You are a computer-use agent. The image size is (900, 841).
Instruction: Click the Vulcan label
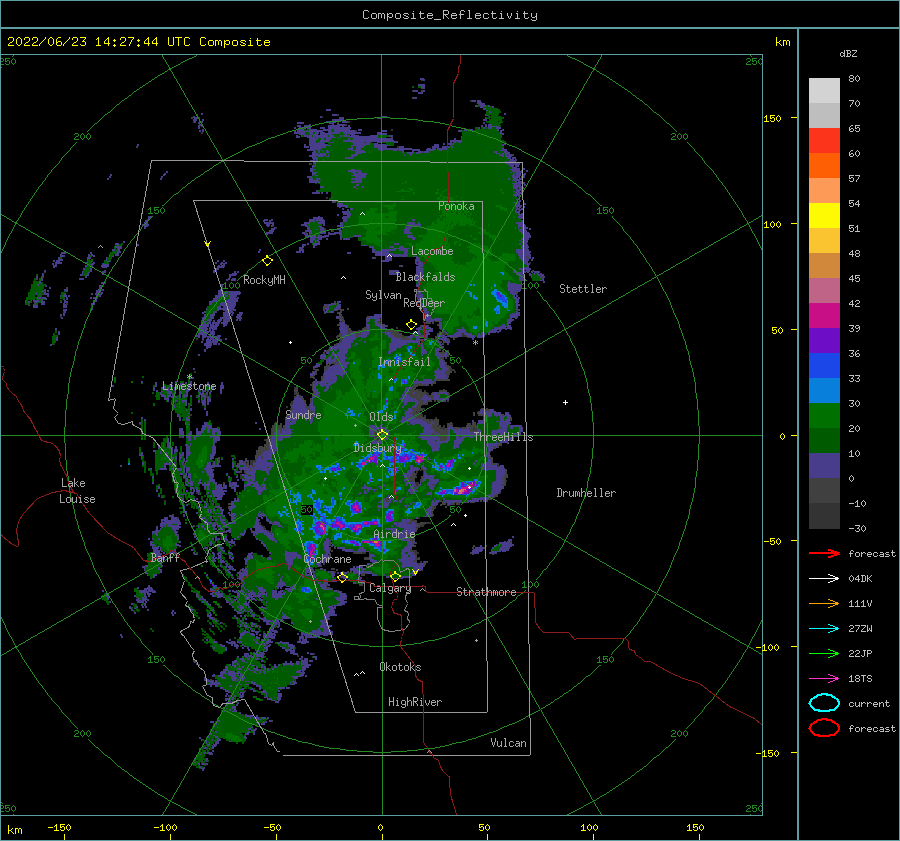click(508, 743)
